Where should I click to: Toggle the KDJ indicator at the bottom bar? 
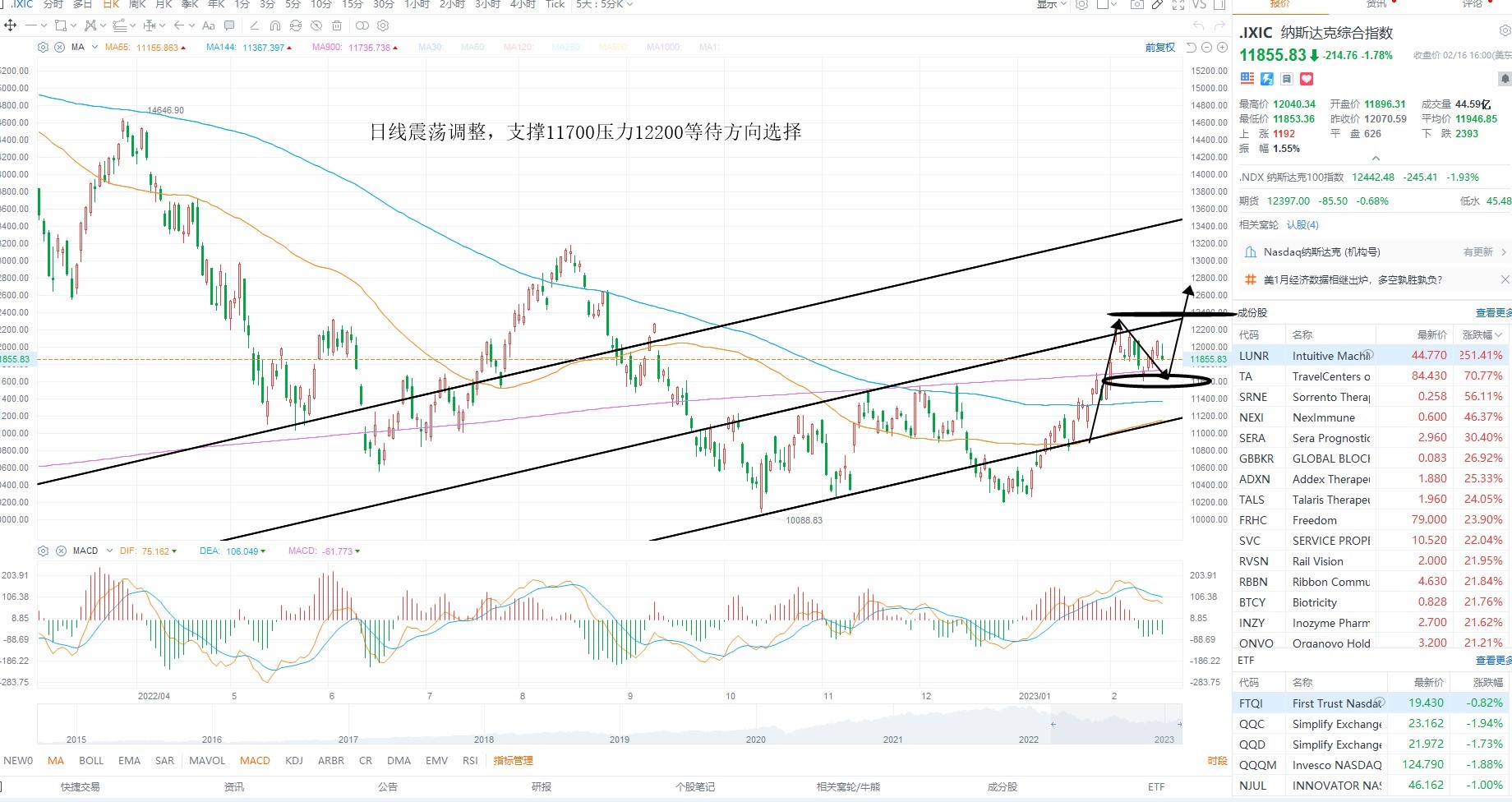[x=294, y=760]
